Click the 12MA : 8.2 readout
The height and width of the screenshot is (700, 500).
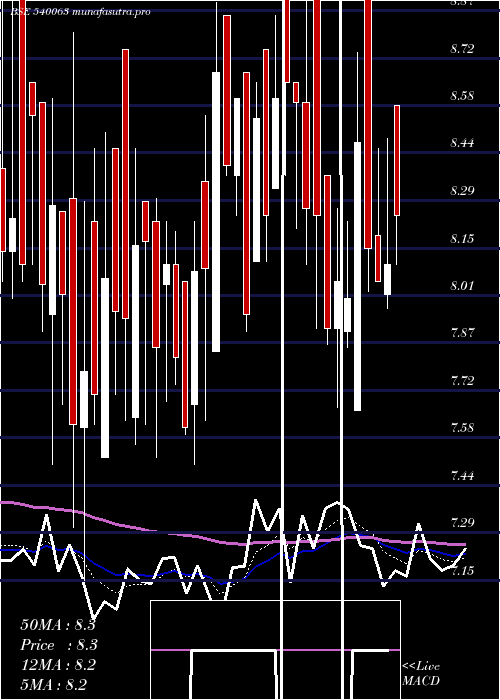tap(58, 665)
